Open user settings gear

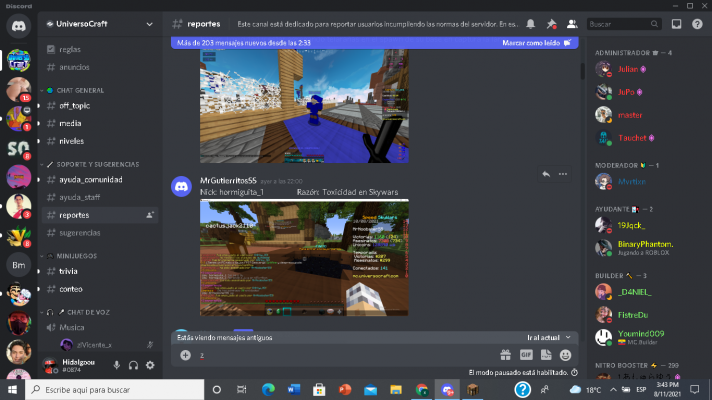click(150, 365)
